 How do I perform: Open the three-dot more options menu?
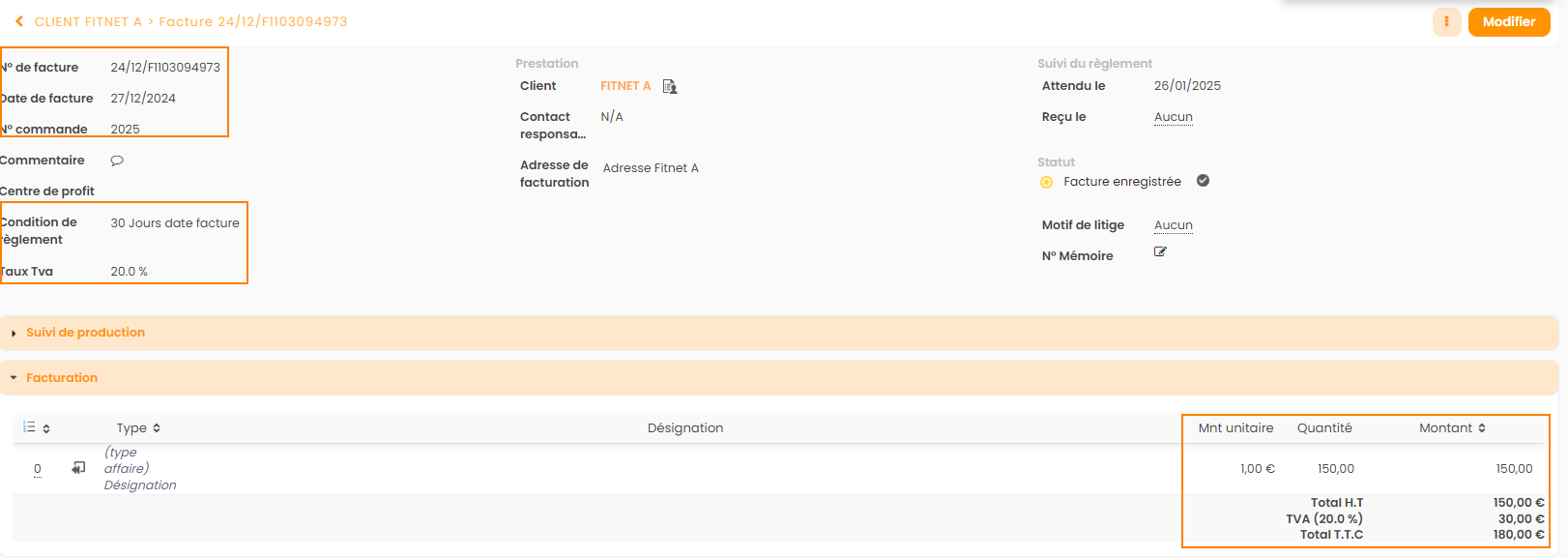(x=1446, y=21)
